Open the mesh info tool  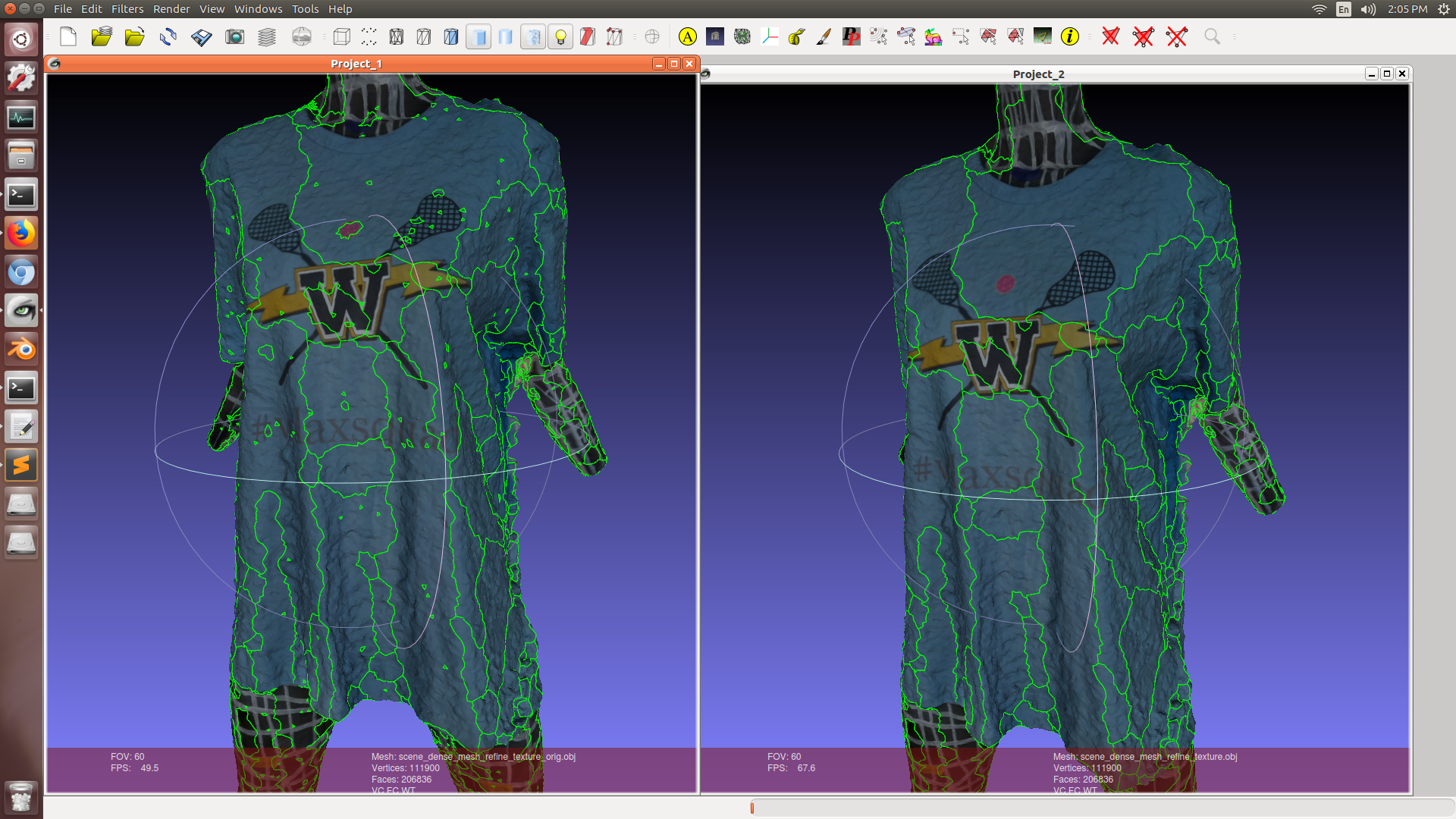[1070, 36]
